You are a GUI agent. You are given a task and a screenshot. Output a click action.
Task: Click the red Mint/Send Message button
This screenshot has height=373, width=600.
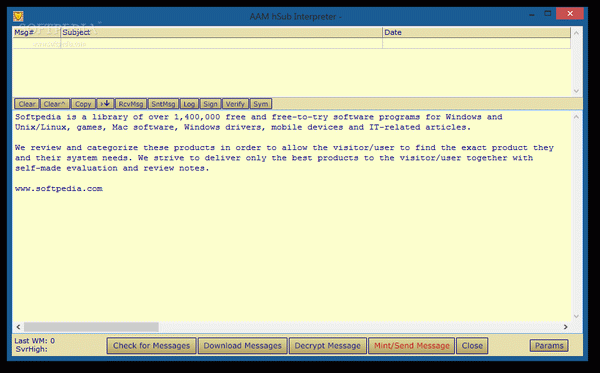pos(412,346)
